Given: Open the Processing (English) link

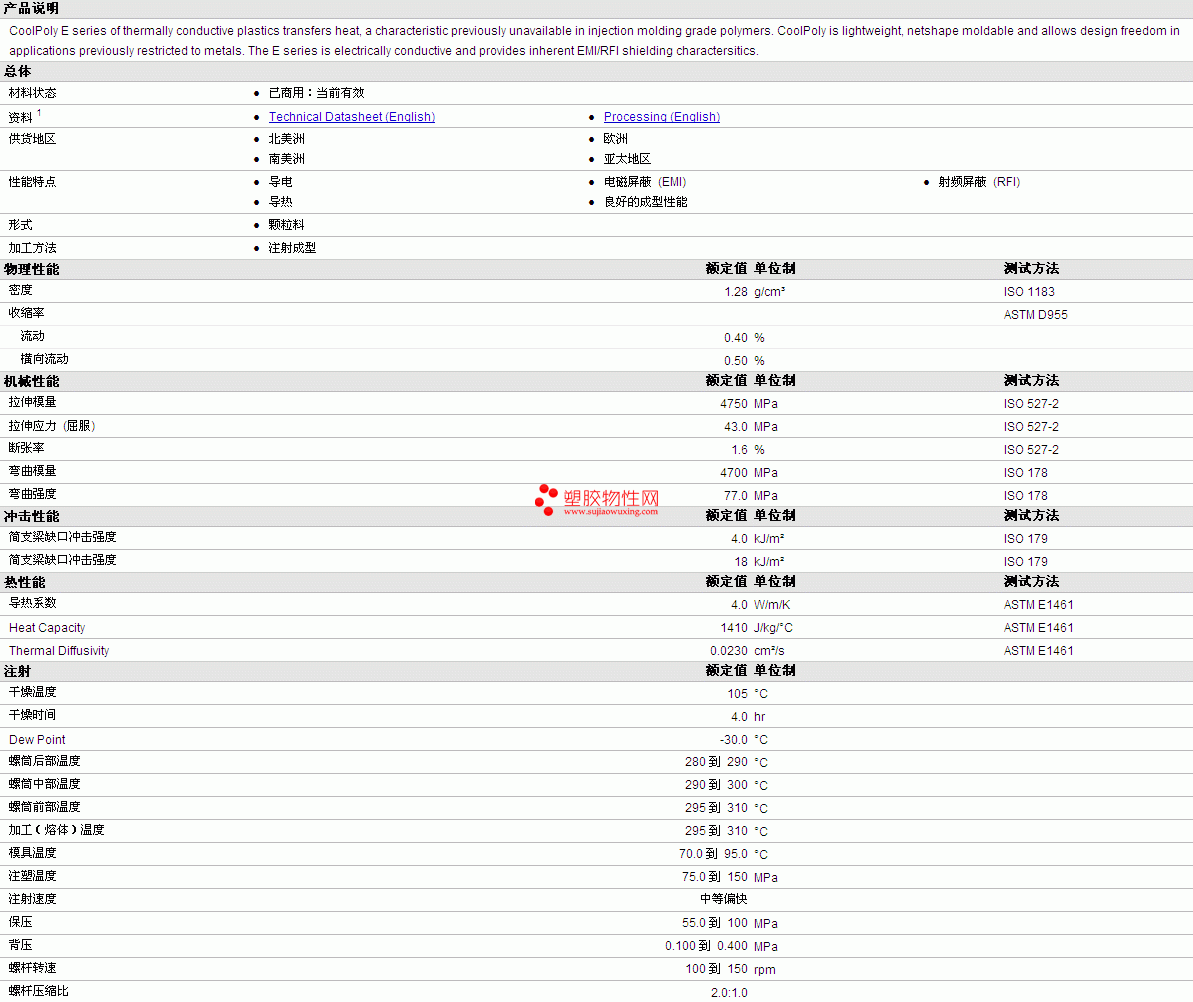Looking at the screenshot, I should [662, 116].
